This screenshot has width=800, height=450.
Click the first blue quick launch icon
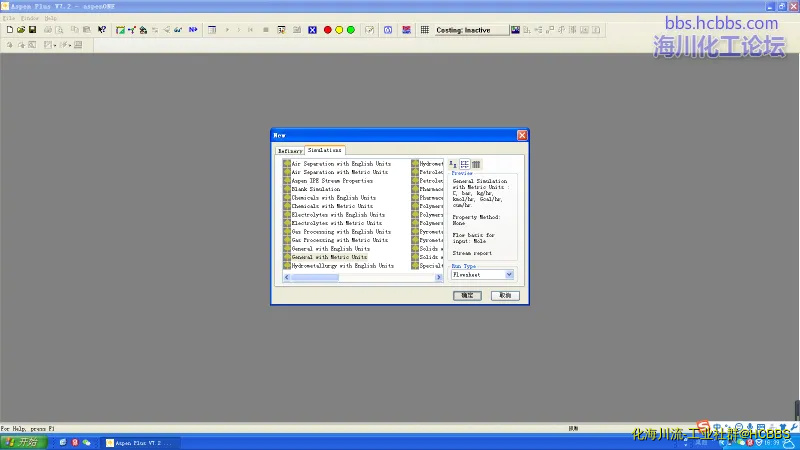click(x=63, y=443)
